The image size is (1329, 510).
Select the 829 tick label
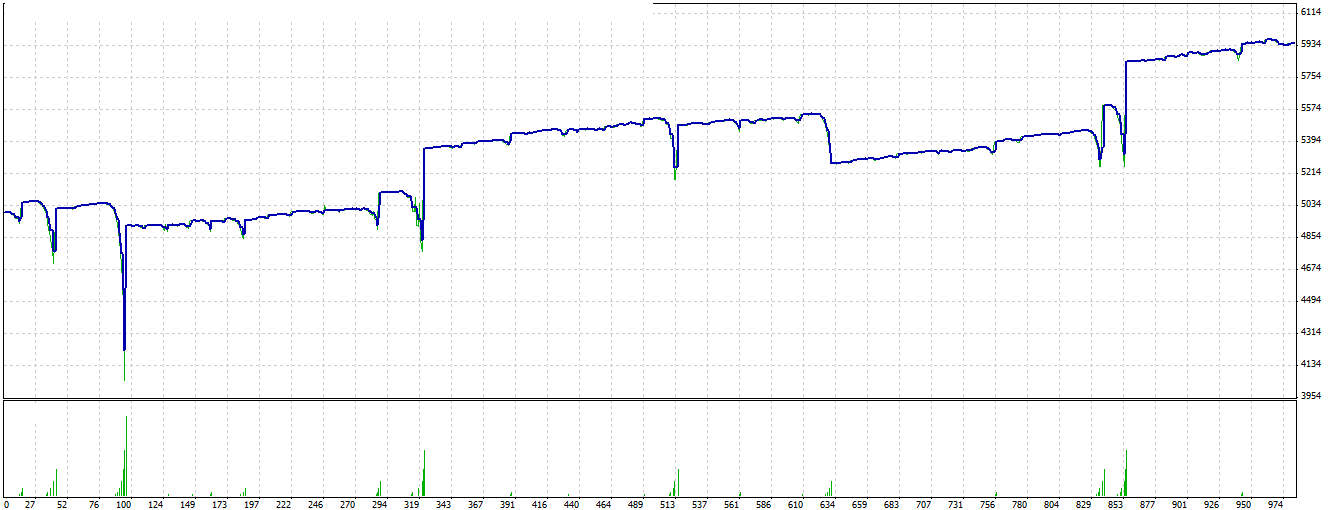[x=1083, y=504]
